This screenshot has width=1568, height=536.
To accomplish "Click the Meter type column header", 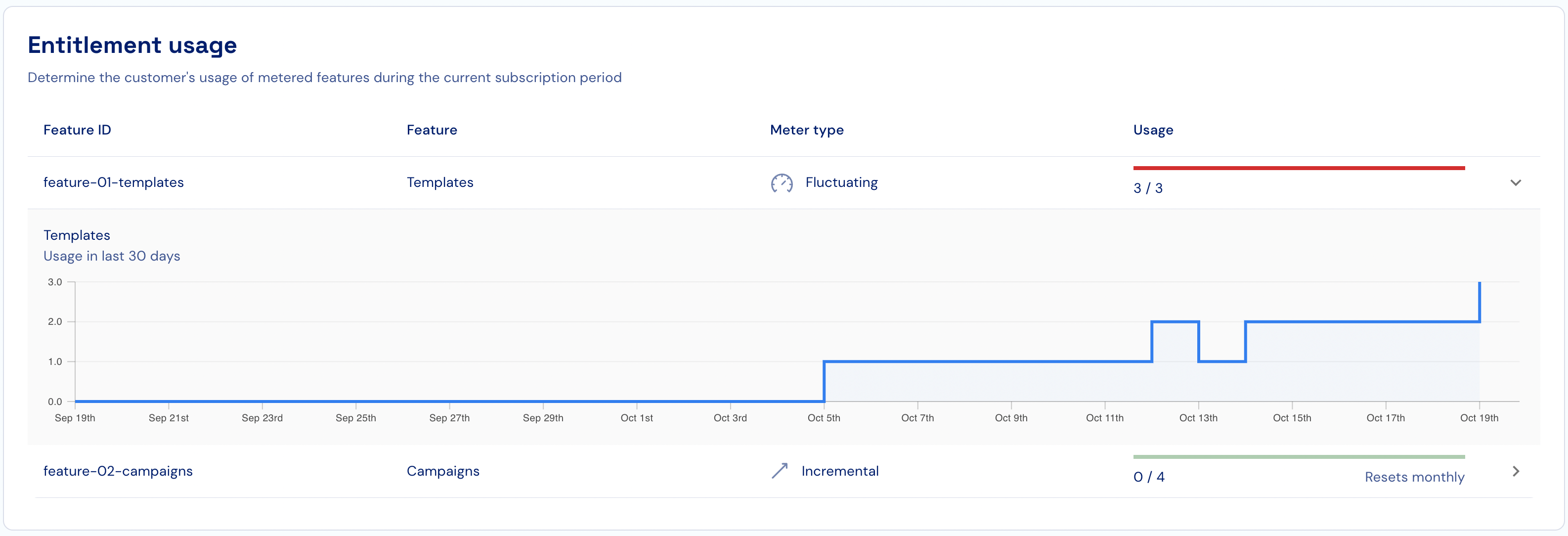I will click(x=807, y=130).
